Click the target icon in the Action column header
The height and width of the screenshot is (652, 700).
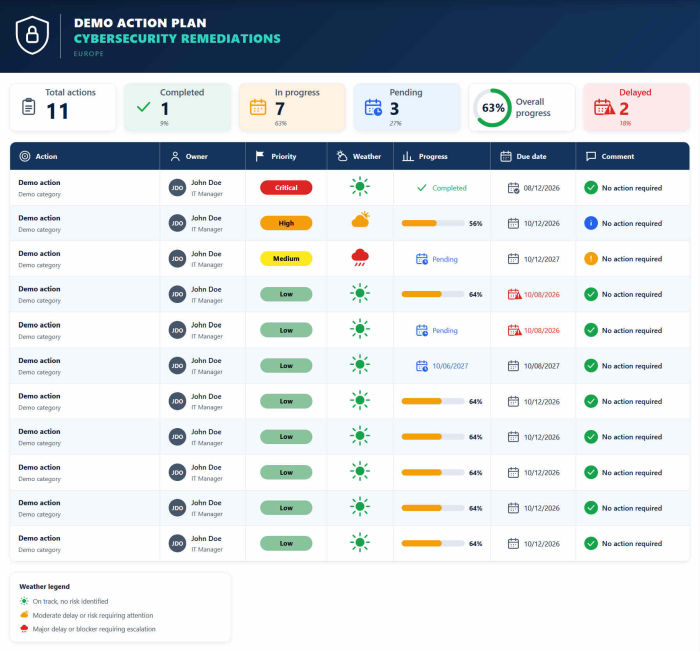[25, 156]
